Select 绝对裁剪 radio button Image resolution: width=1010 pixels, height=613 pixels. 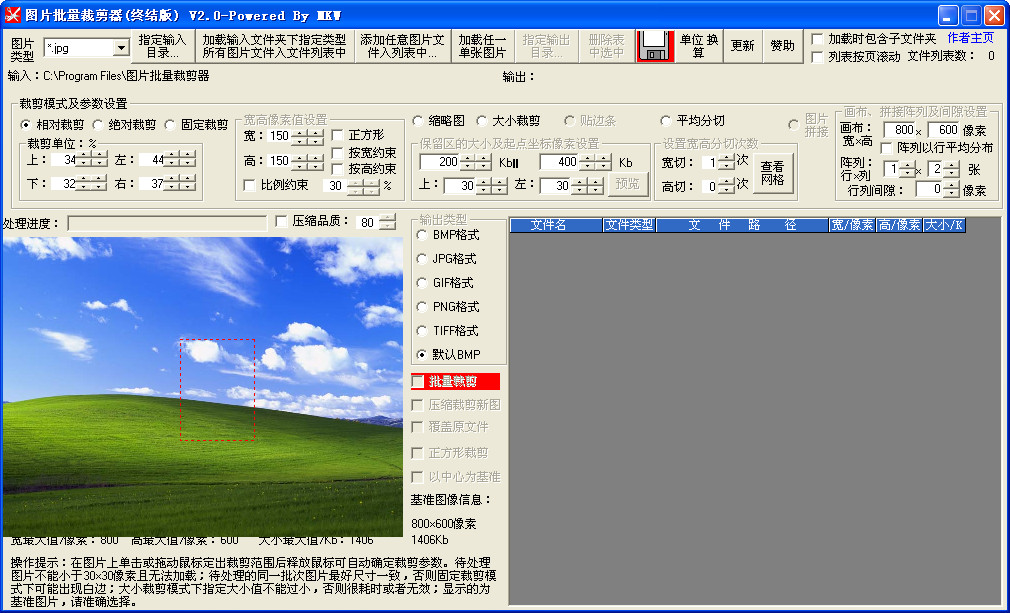(98, 124)
